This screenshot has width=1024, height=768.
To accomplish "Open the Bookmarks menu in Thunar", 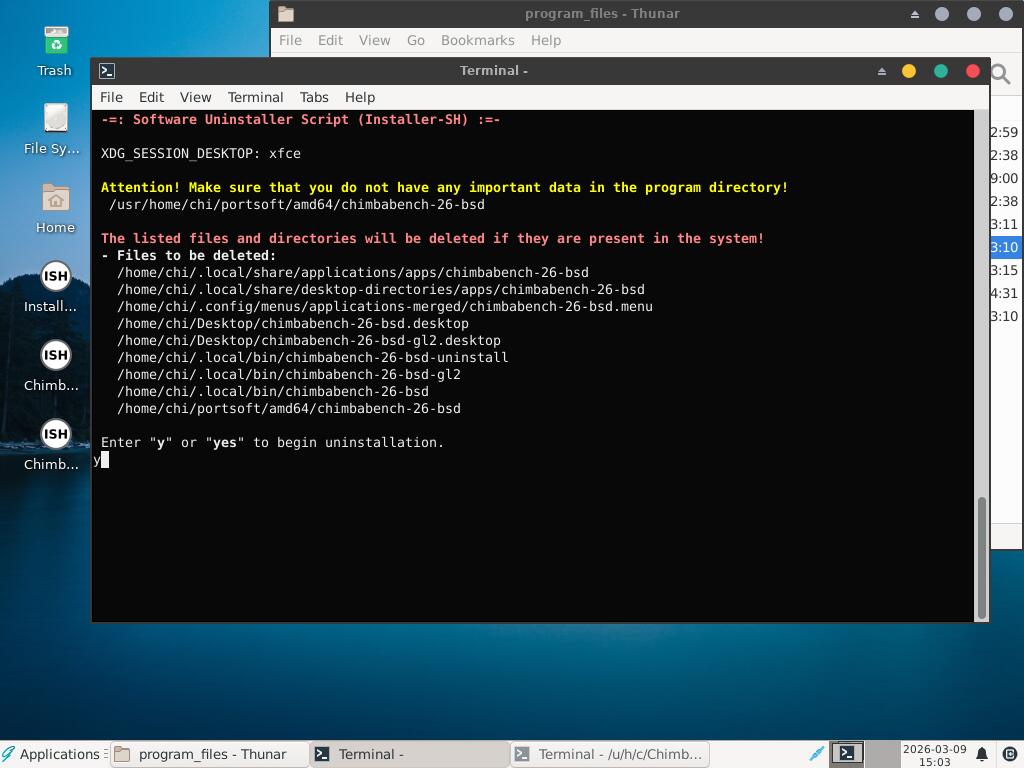I will coord(477,40).
